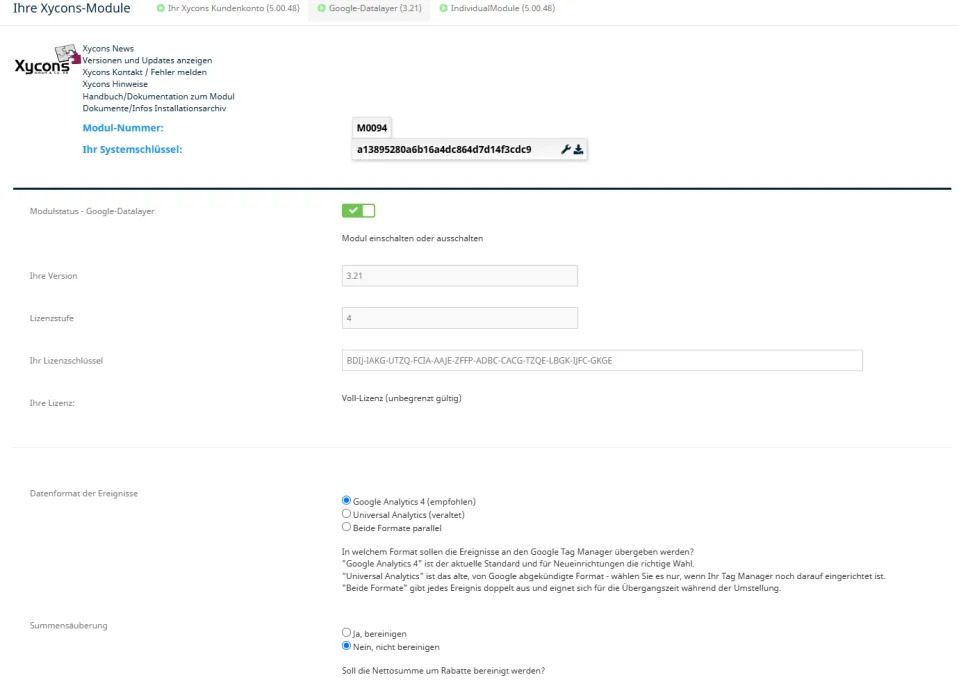Select Google Analytics 4 (empfohlen) radio option
Screen dimensions: 959x700
(x=346, y=500)
